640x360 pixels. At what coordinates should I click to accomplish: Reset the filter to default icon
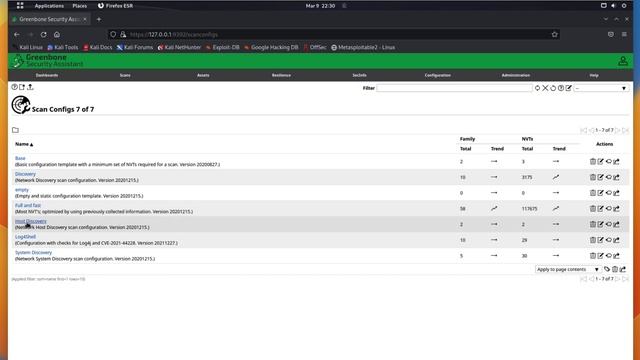point(553,88)
